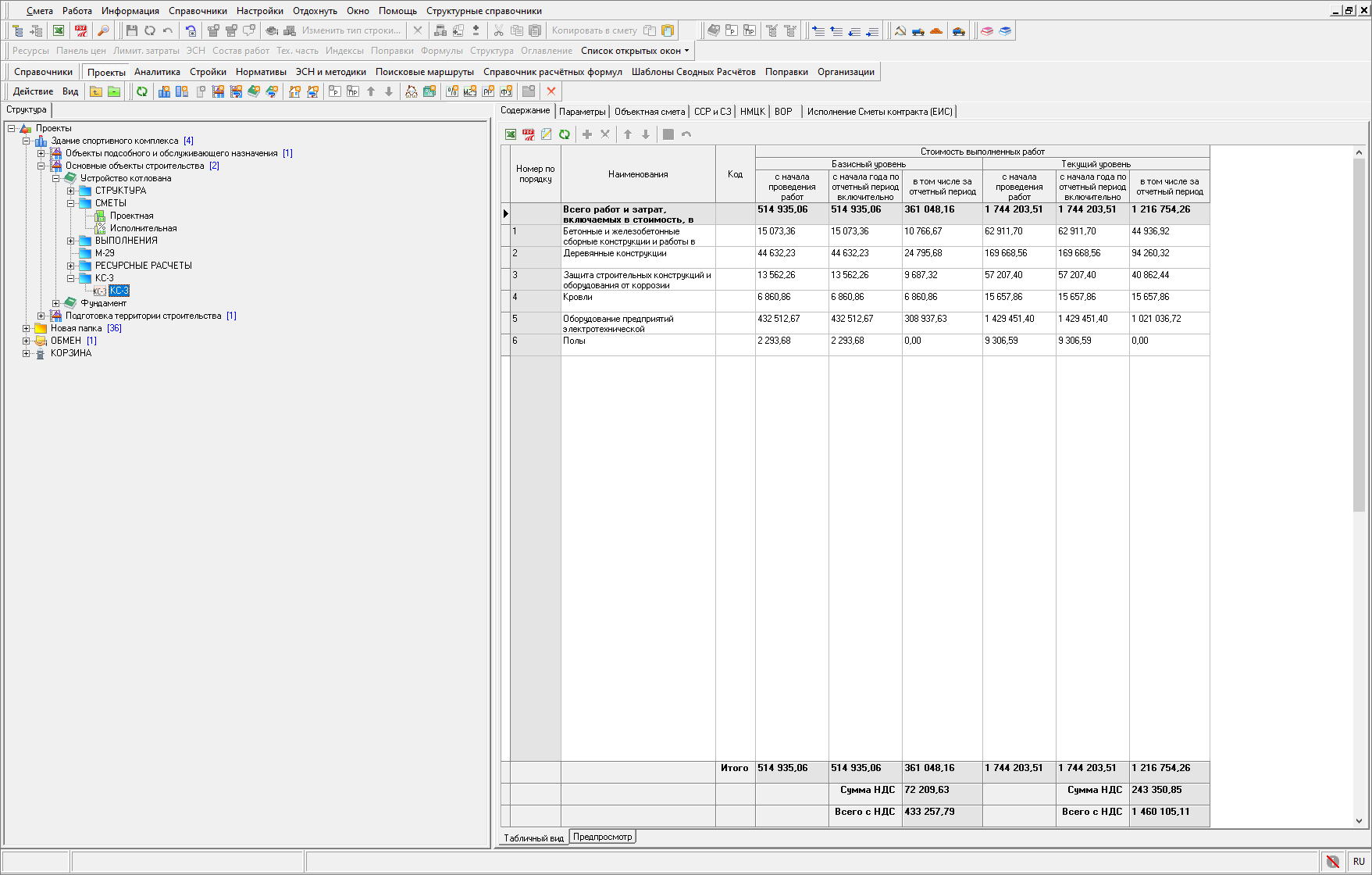Image resolution: width=1372 pixels, height=875 pixels.
Task: Click the green refresh icon above the table
Action: [x=565, y=134]
